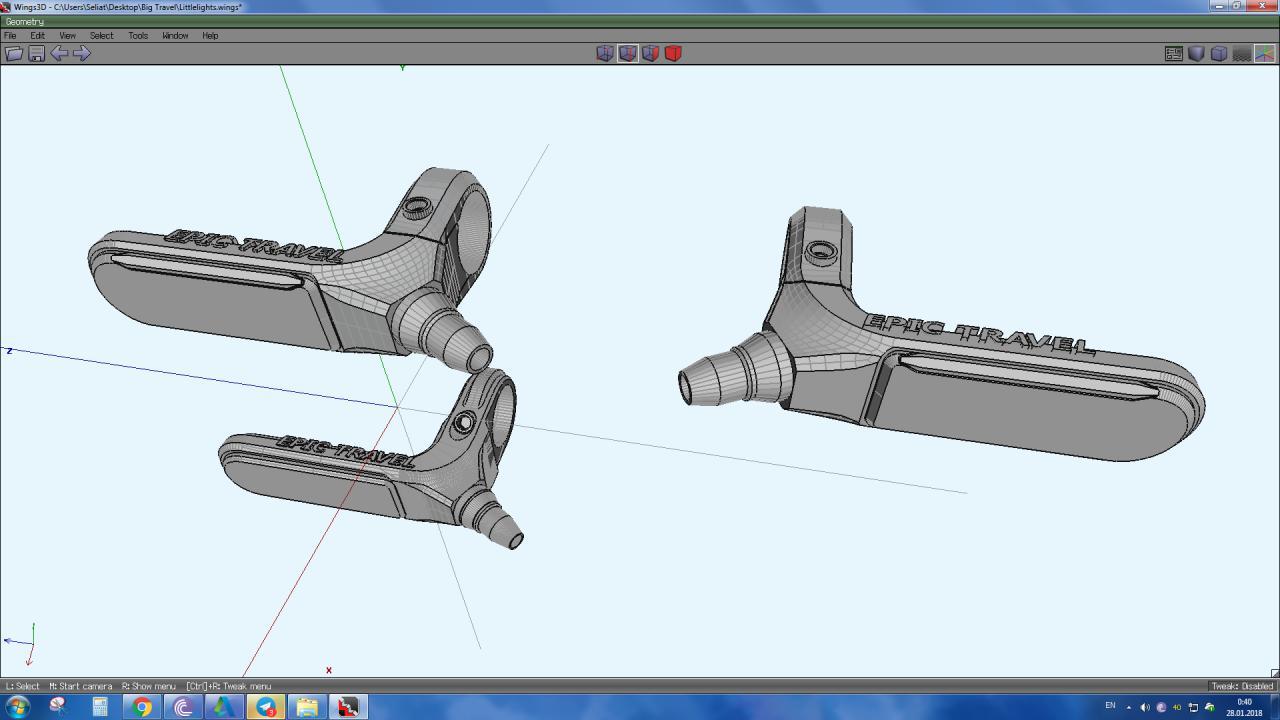Save file using floppy disk icon
Image resolution: width=1280 pixels, height=720 pixels.
coord(36,53)
